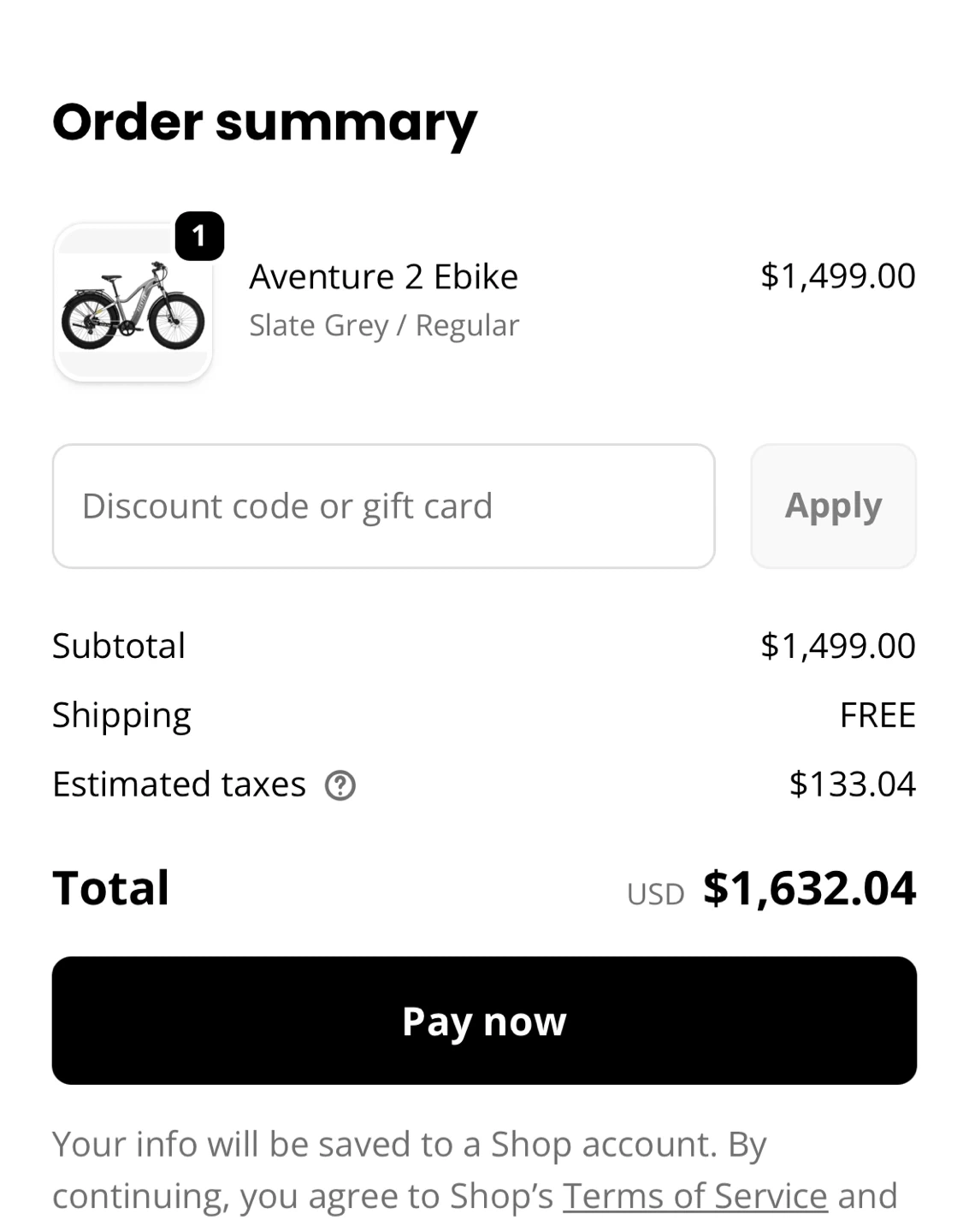Click the $1,632.04 total amount
This screenshot has width=969, height=1232.
[x=809, y=888]
